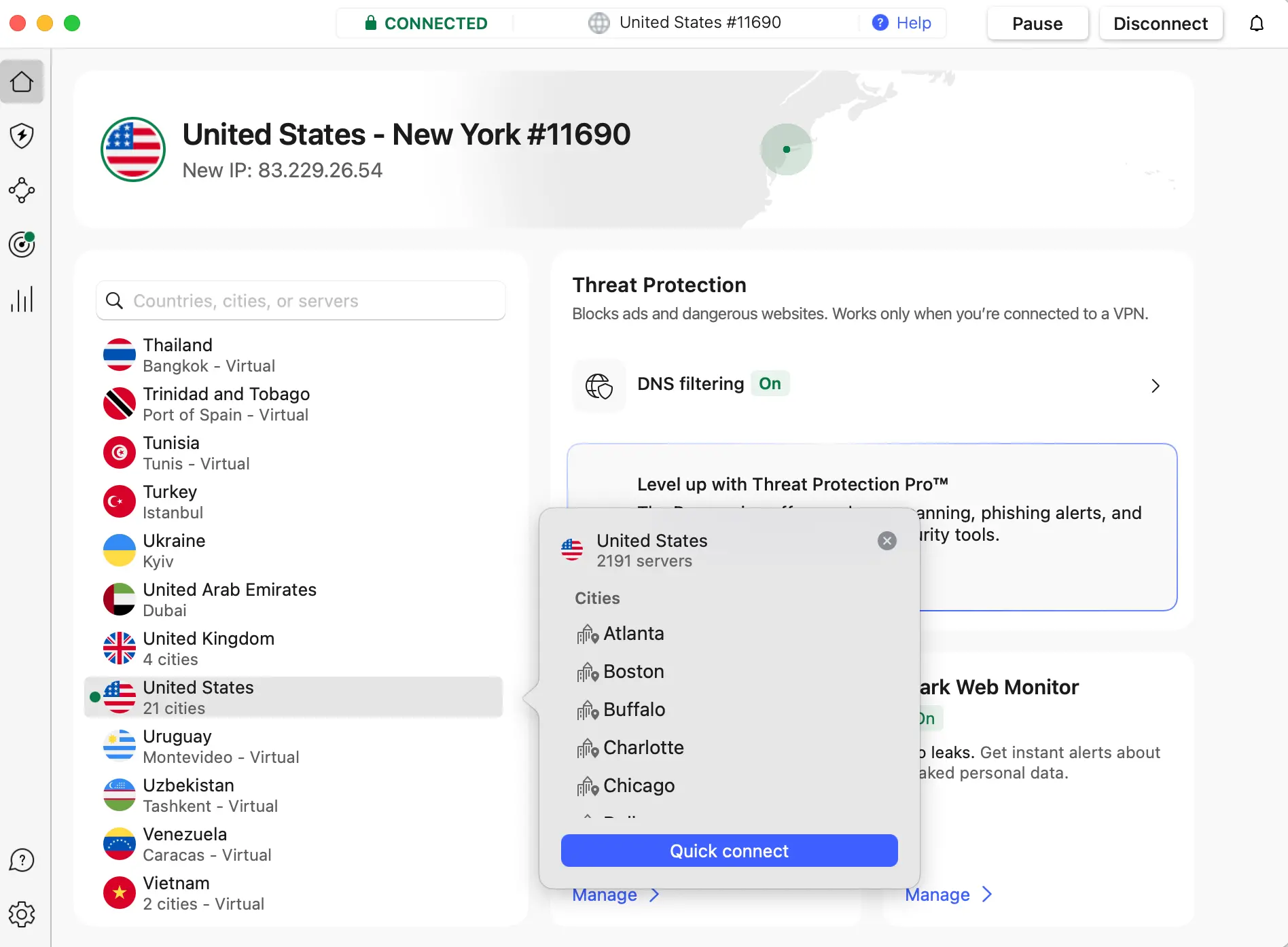The image size is (1288, 947).
Task: Click Manage link under Threat Protection
Action: [615, 895]
